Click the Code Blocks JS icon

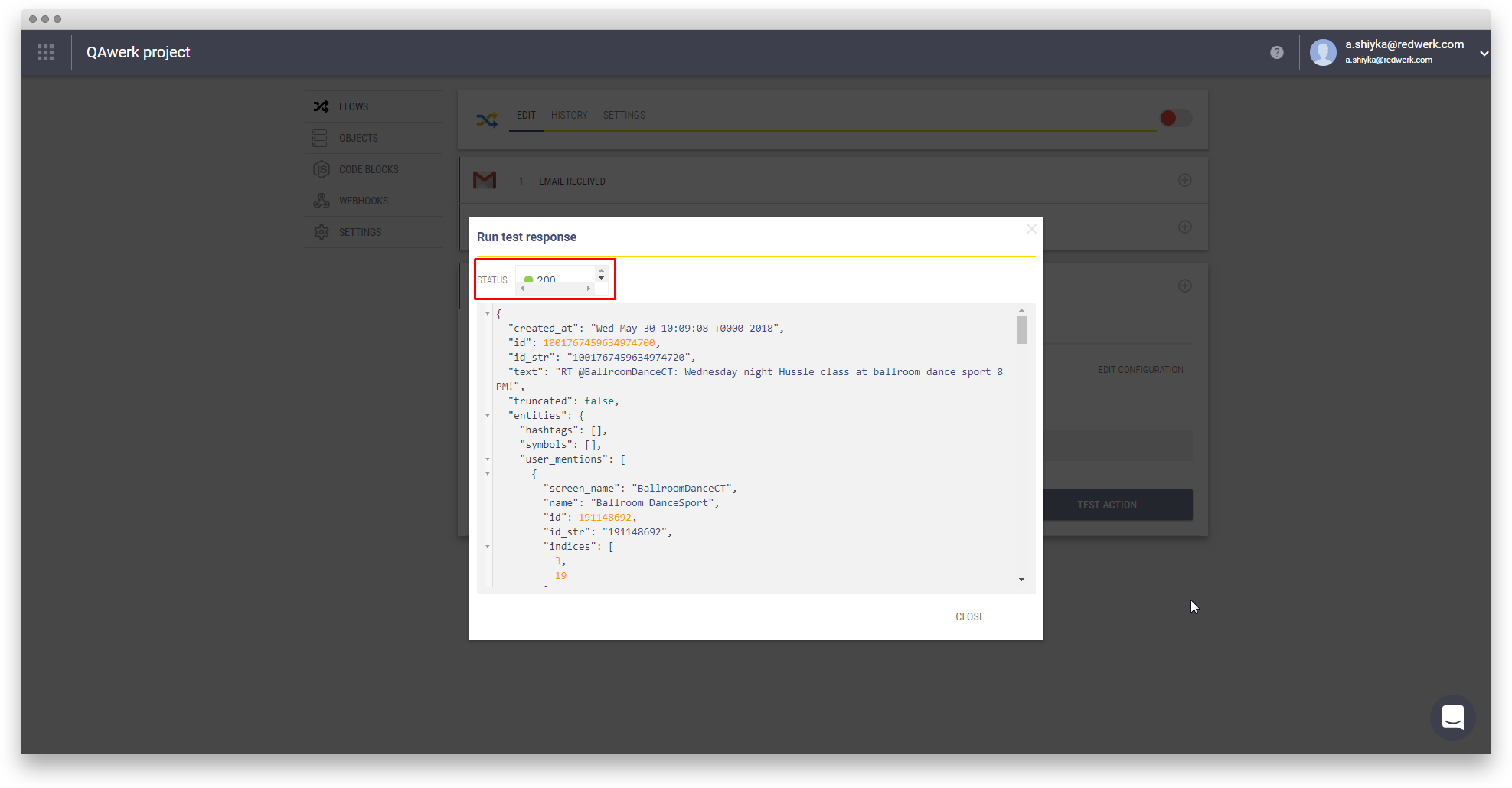point(322,169)
